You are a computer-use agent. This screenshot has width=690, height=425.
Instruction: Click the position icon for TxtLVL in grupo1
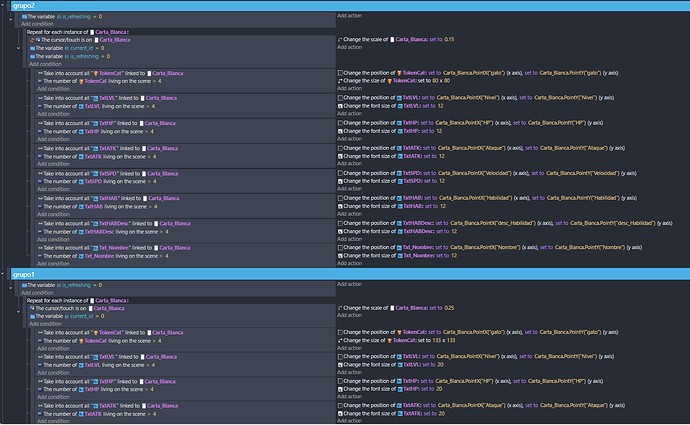coord(341,356)
